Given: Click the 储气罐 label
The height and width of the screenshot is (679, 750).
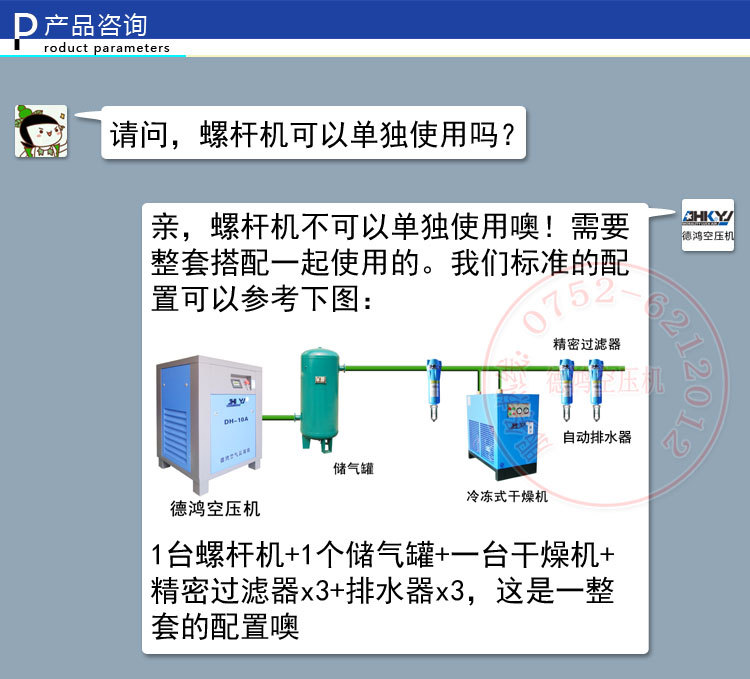Looking at the screenshot, I should [353, 468].
